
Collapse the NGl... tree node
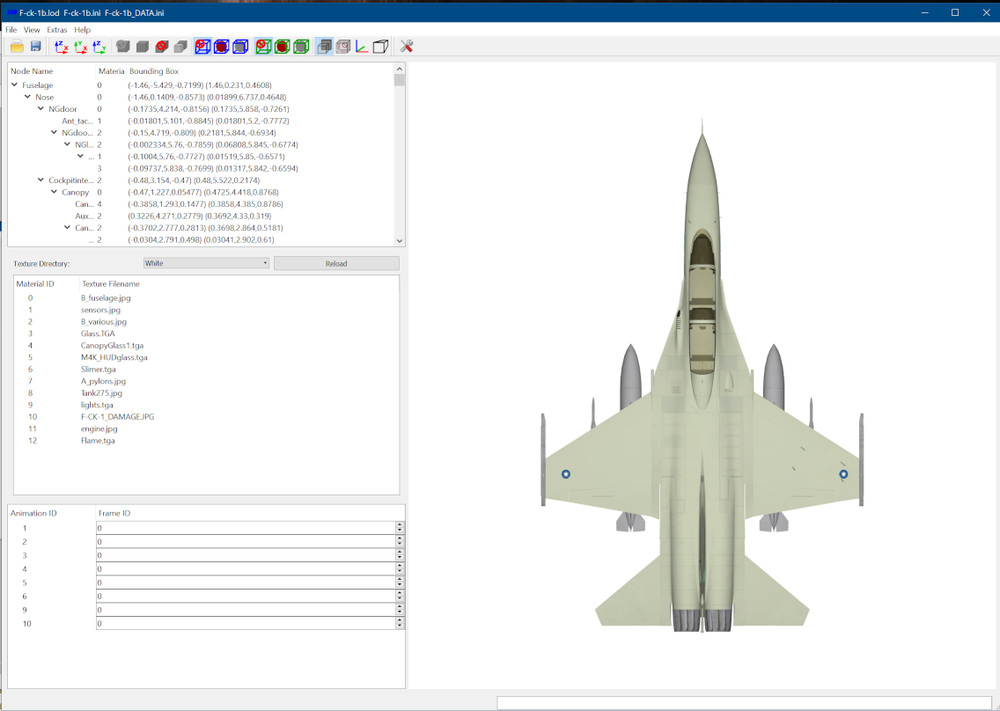[x=67, y=145]
